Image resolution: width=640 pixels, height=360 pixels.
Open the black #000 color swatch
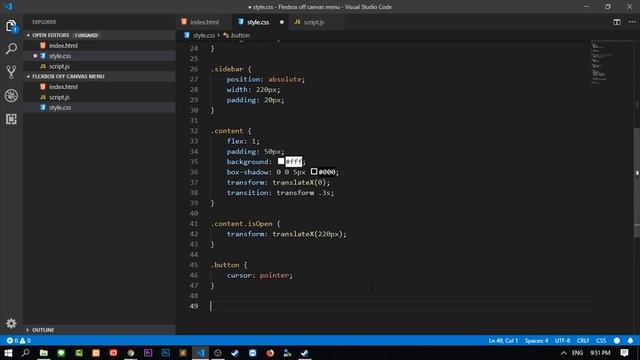[x=314, y=171]
